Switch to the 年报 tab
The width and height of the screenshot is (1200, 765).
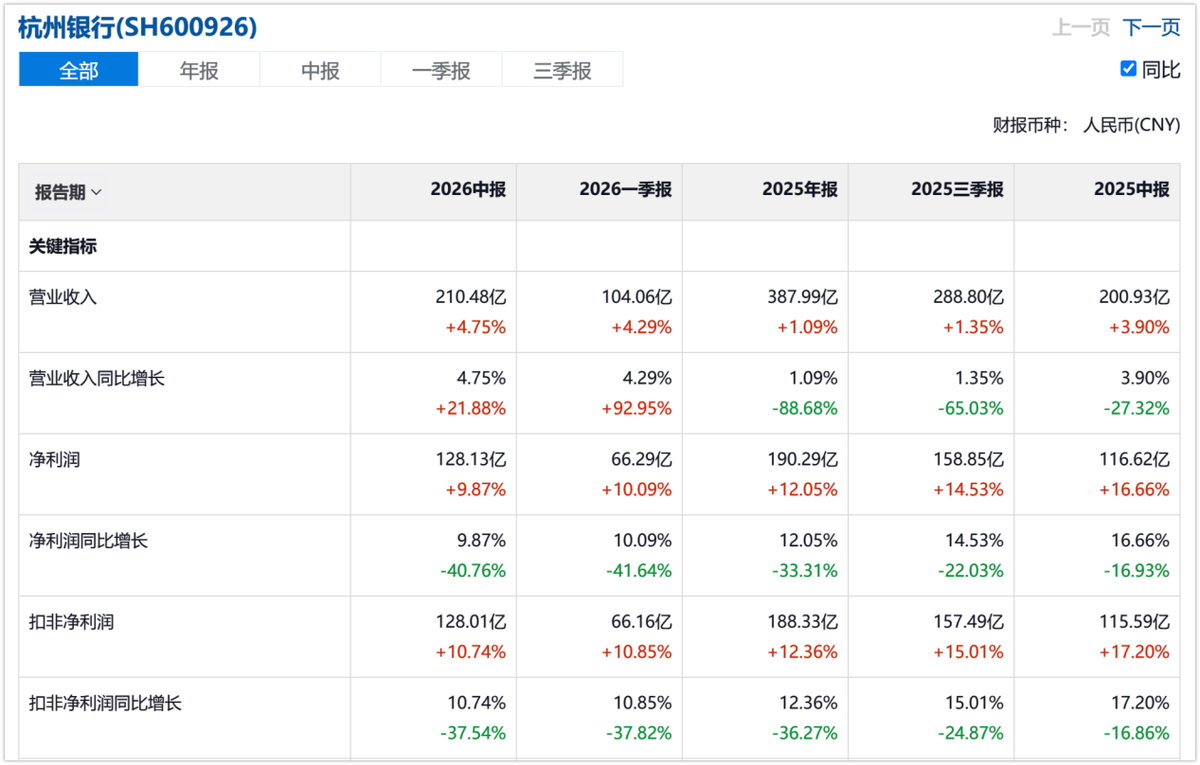point(199,70)
